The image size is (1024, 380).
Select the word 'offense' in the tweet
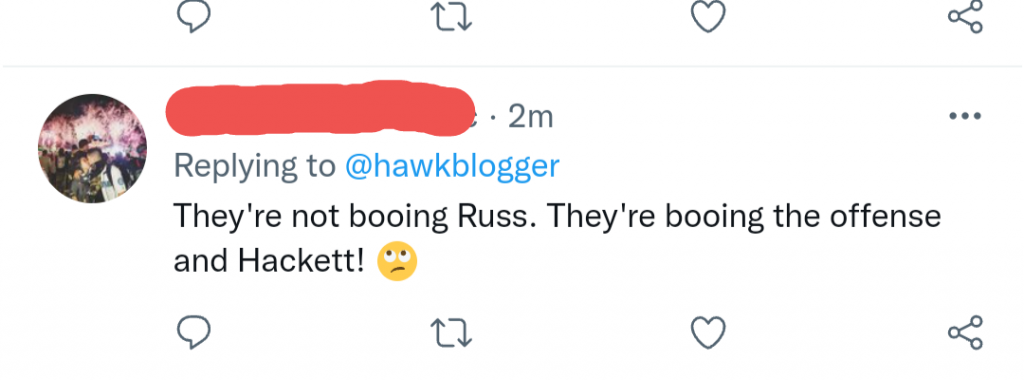pos(885,216)
